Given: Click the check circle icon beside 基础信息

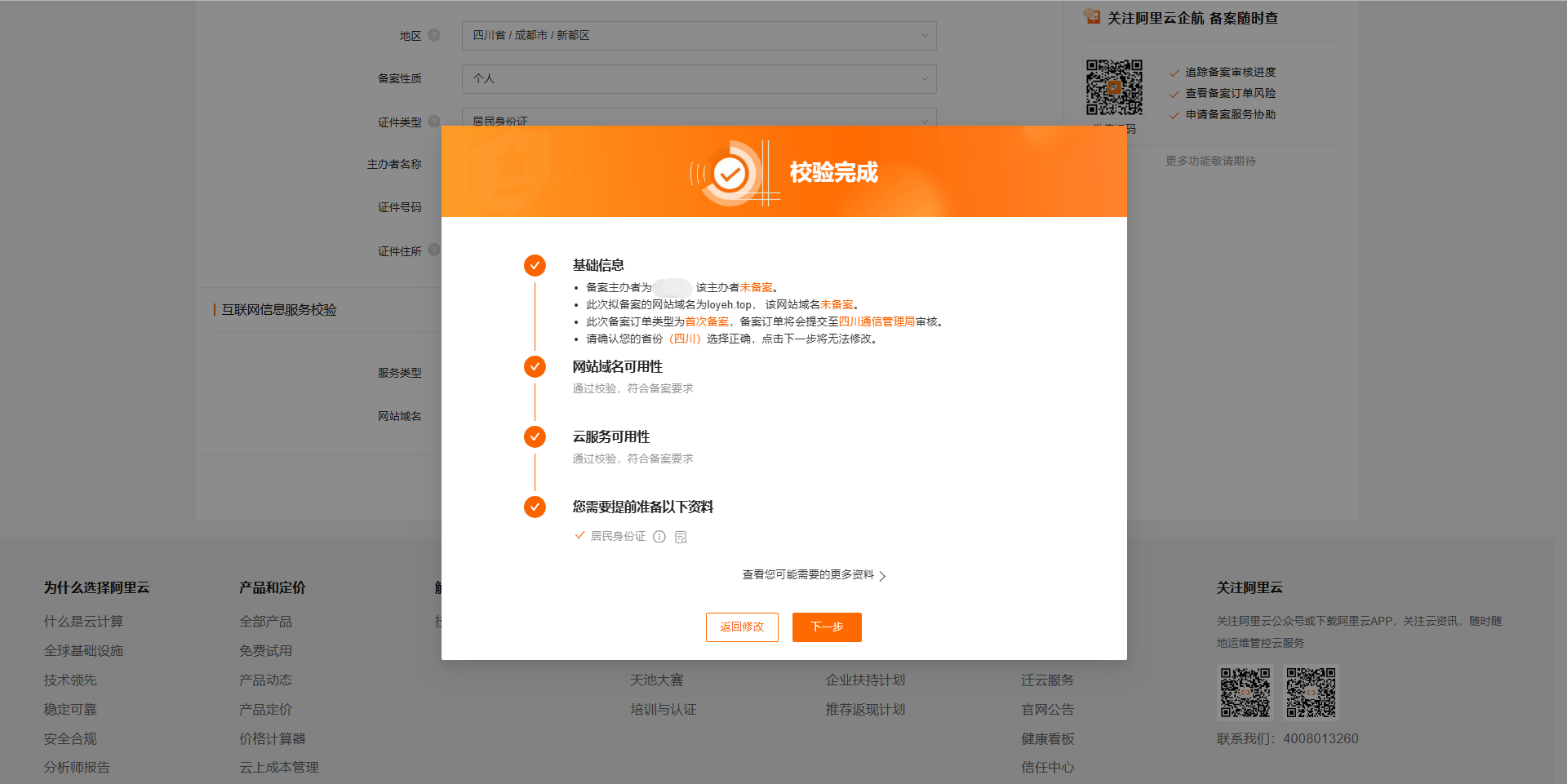Looking at the screenshot, I should pyautogui.click(x=535, y=265).
